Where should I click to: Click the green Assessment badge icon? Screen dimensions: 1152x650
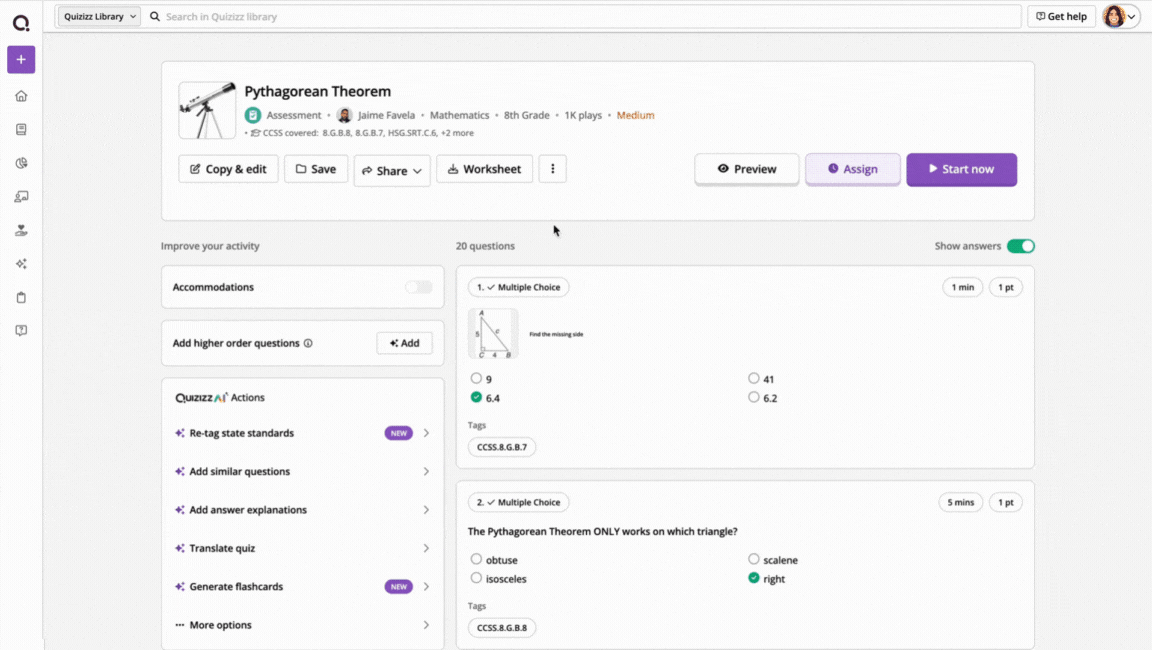pos(253,115)
